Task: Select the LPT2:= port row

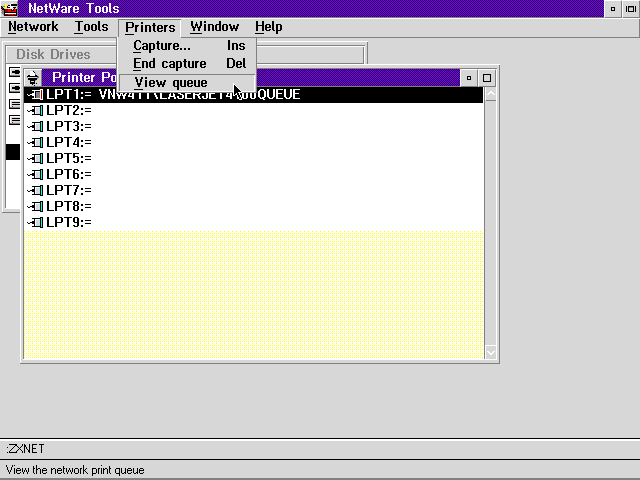Action: [253, 110]
